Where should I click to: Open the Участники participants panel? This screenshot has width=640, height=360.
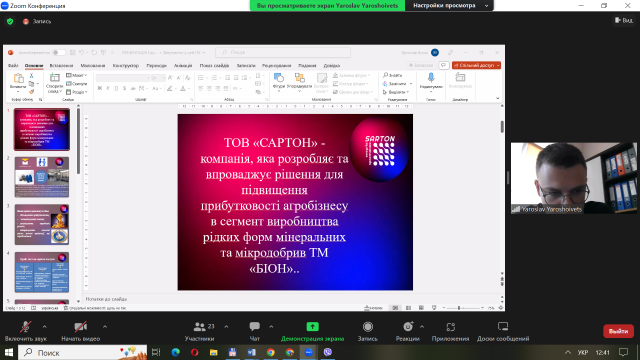(x=200, y=331)
